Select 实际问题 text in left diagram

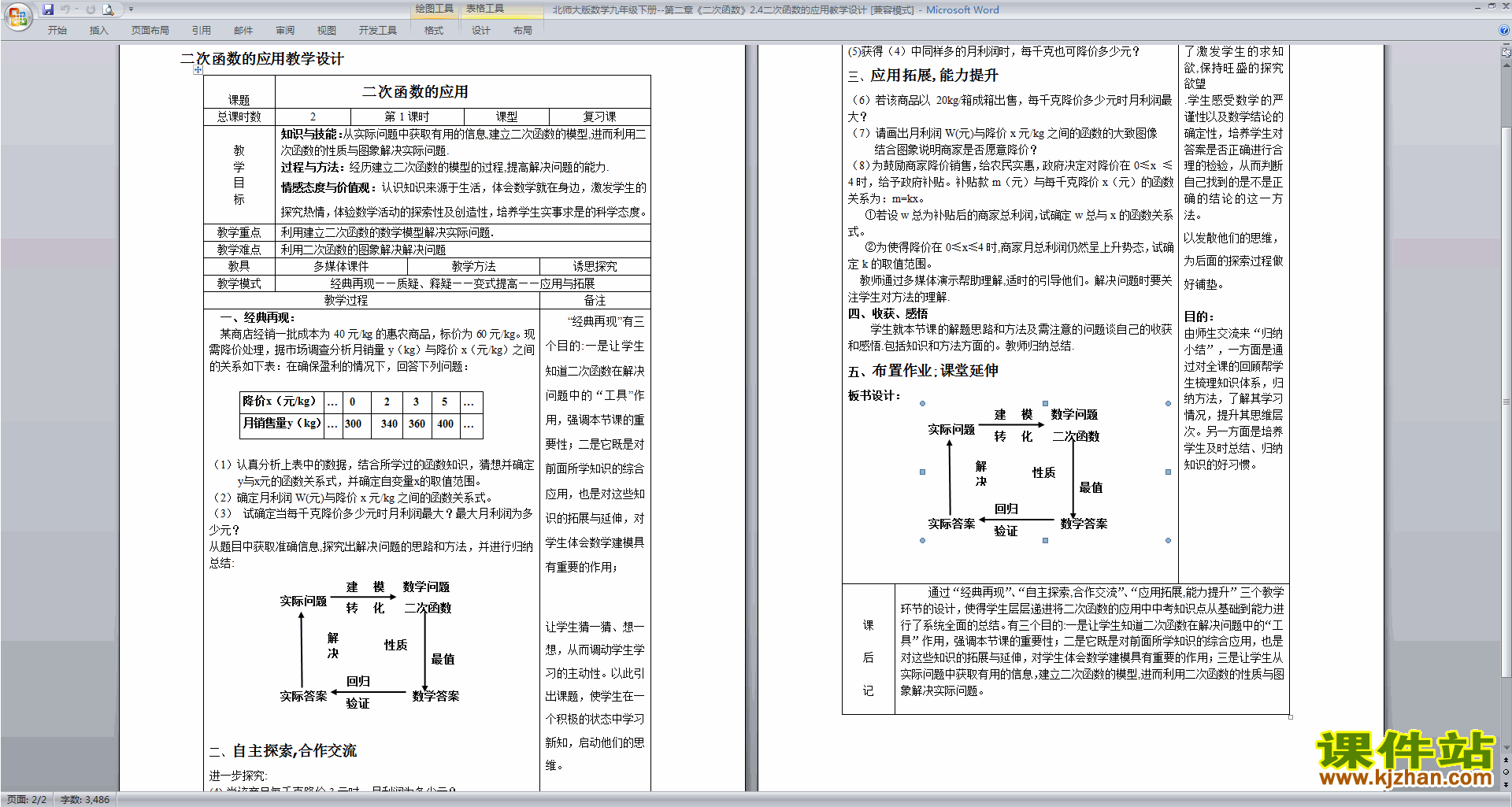[x=303, y=601]
